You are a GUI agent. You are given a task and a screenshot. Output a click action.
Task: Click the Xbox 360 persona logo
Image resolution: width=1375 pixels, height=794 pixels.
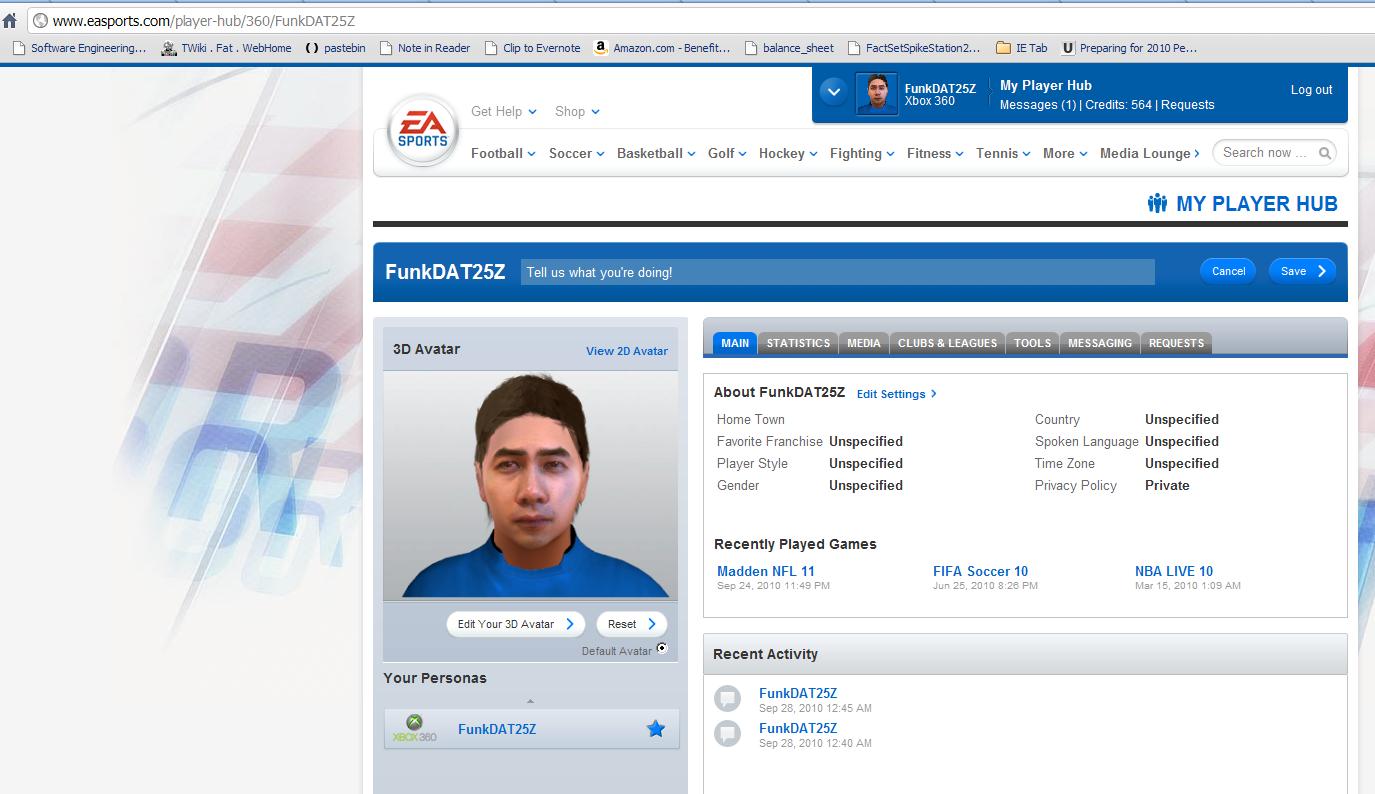click(x=414, y=729)
